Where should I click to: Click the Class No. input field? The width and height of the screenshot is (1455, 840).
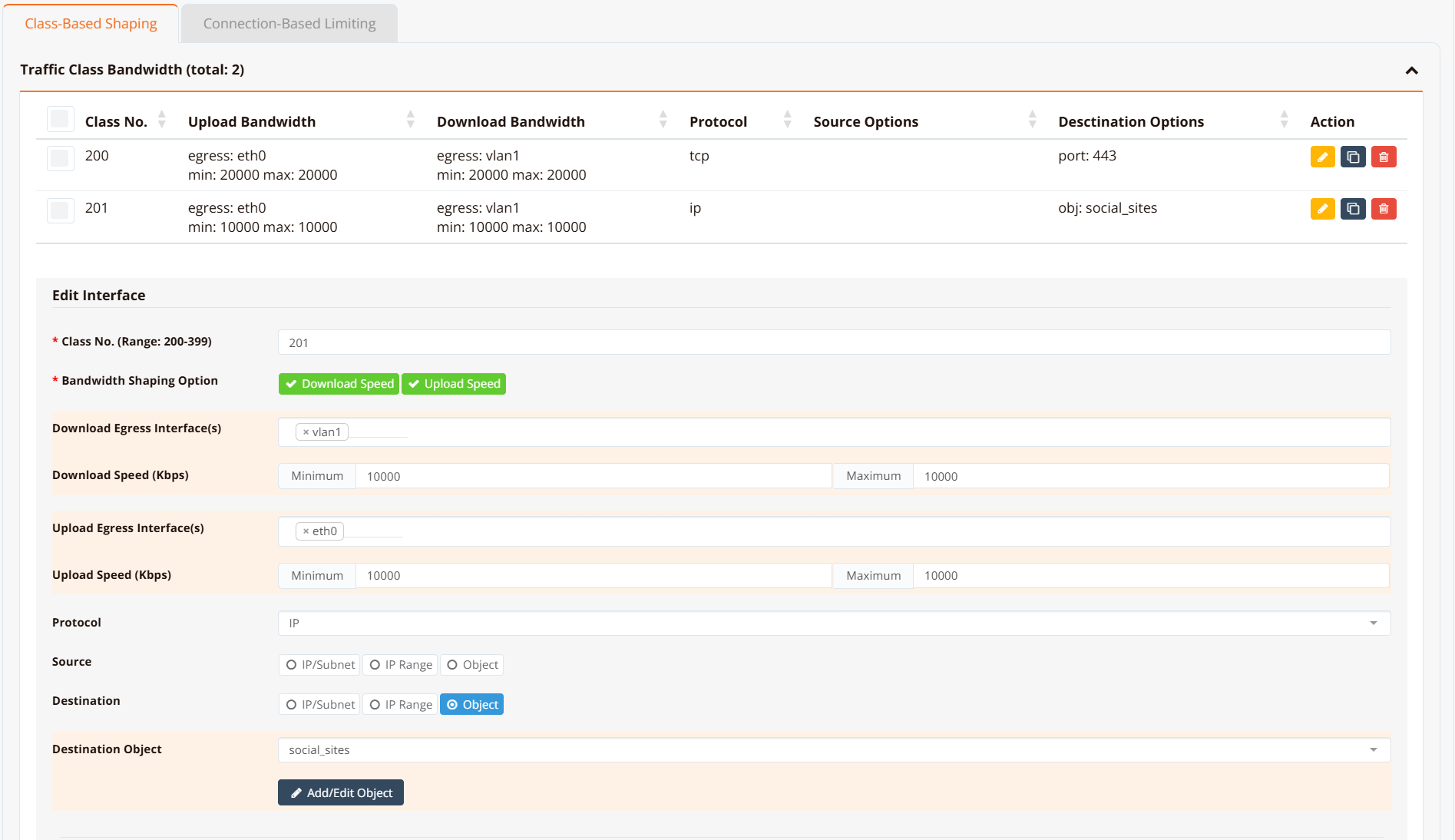[x=834, y=342]
